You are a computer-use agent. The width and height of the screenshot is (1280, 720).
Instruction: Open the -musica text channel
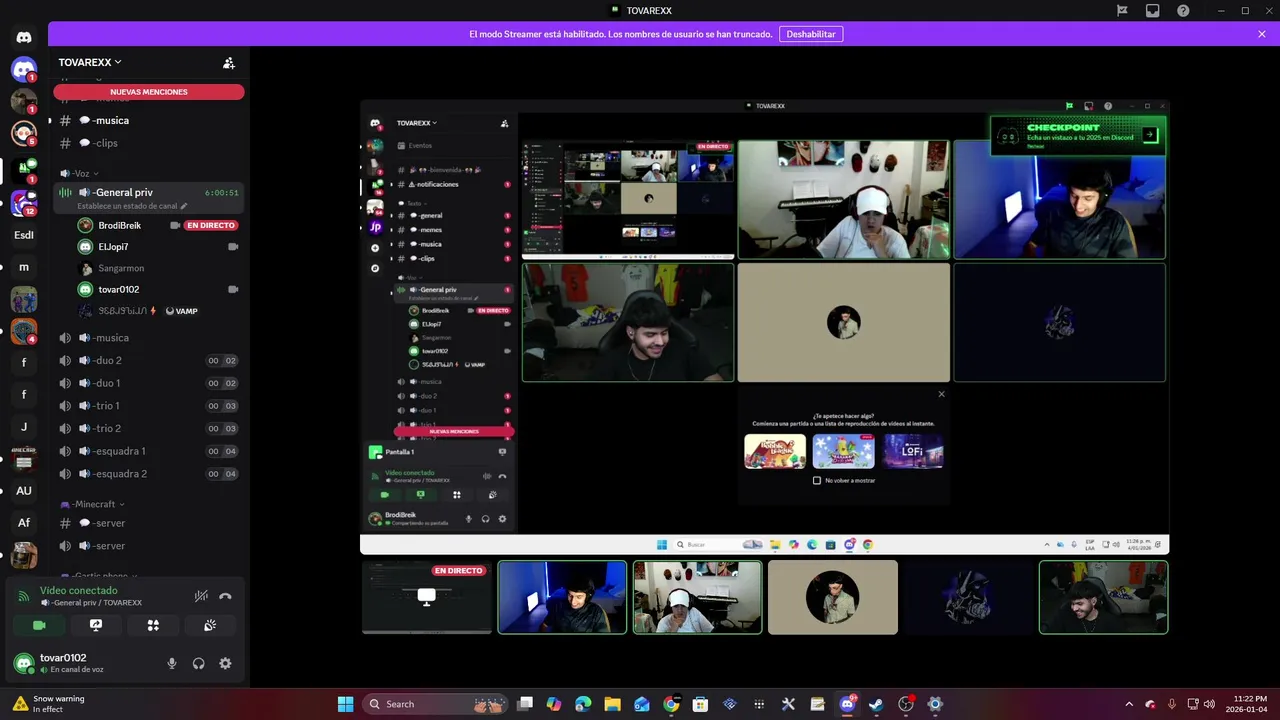(149, 120)
